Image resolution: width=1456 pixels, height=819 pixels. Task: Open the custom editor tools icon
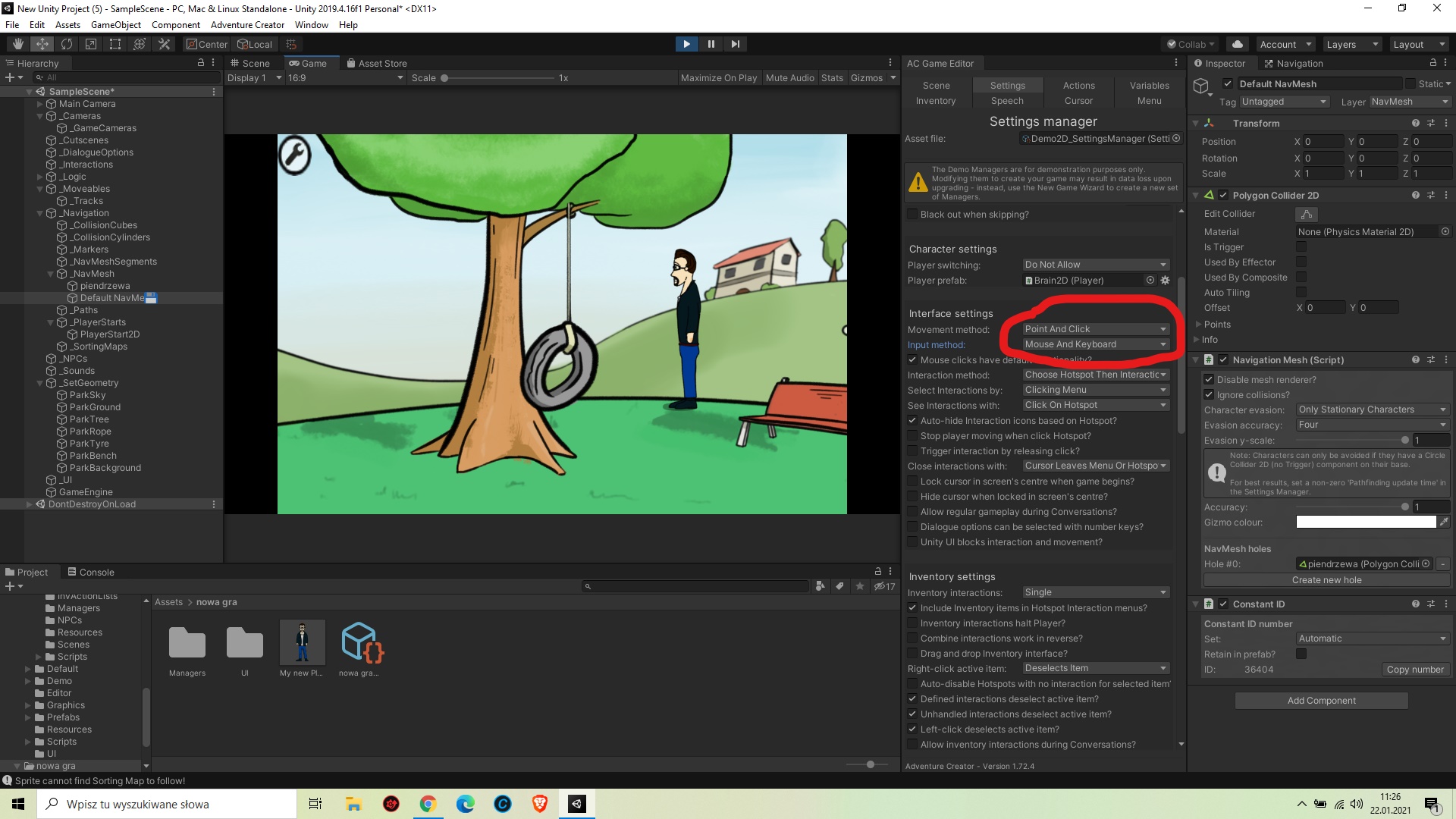tap(164, 44)
